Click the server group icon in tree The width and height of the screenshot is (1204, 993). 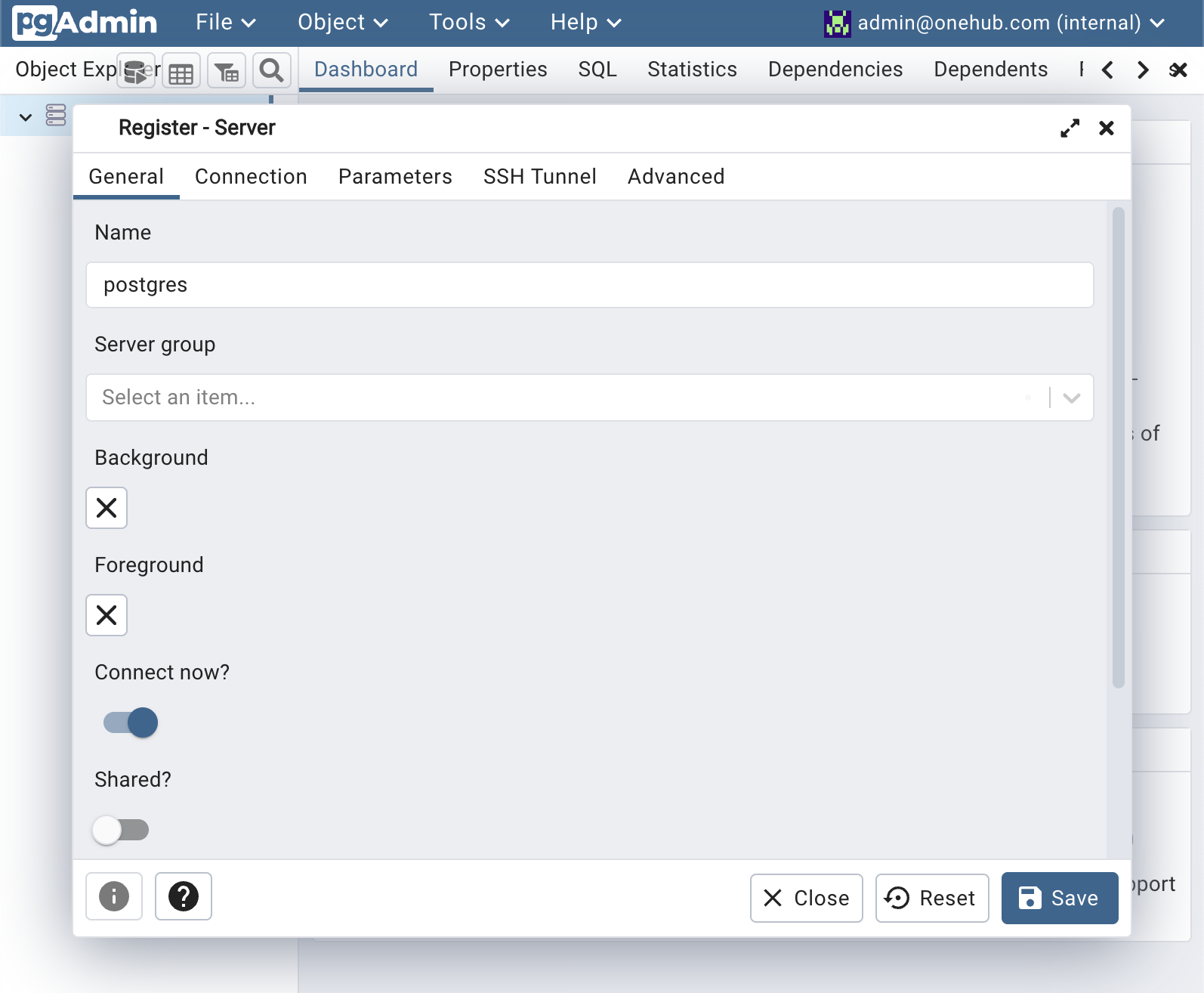point(56,116)
